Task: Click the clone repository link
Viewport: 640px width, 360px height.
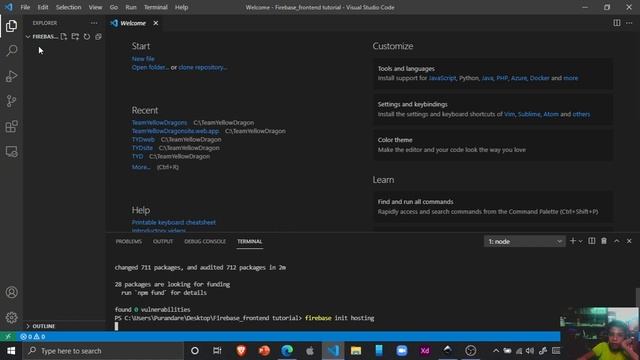Action: click(203, 67)
